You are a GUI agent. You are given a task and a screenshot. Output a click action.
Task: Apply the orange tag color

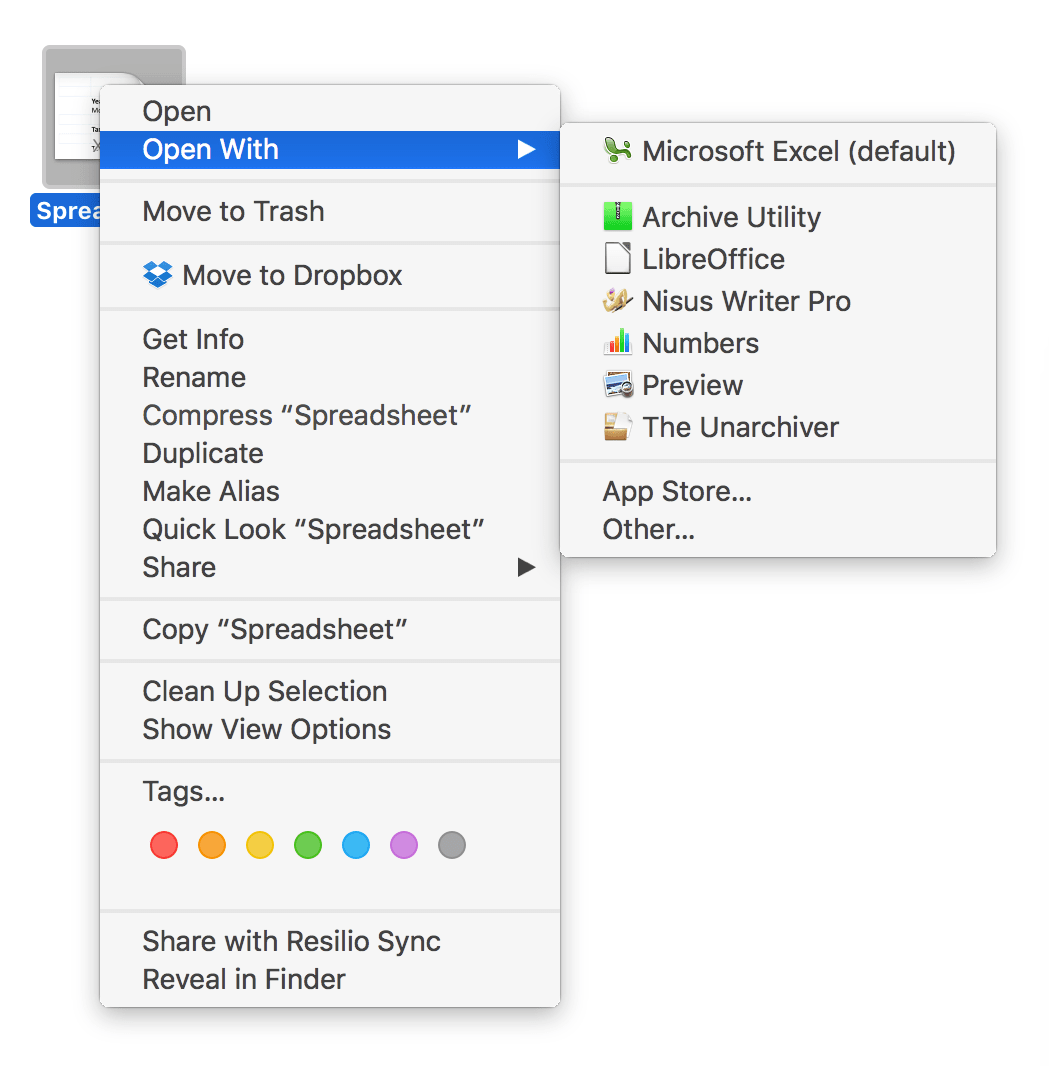212,845
